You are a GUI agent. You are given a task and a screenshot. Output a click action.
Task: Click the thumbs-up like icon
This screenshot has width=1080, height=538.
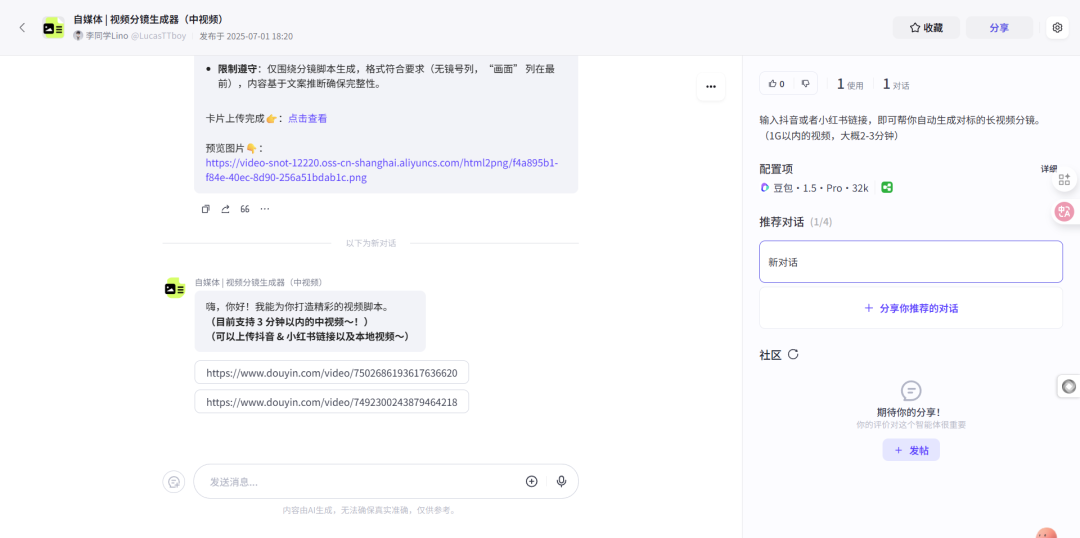point(772,84)
